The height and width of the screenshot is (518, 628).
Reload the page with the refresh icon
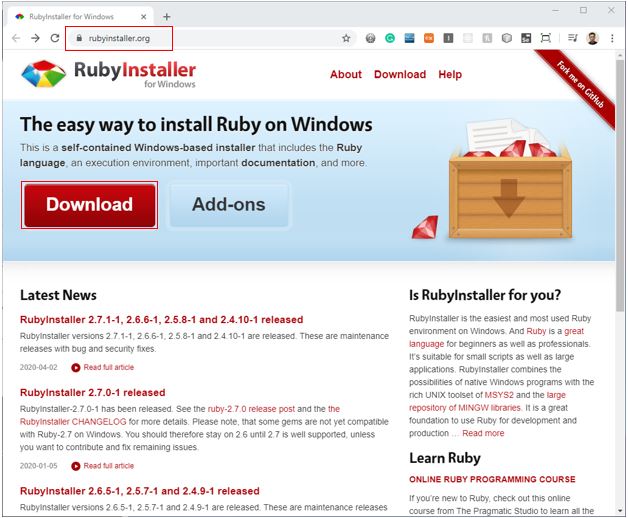click(55, 38)
